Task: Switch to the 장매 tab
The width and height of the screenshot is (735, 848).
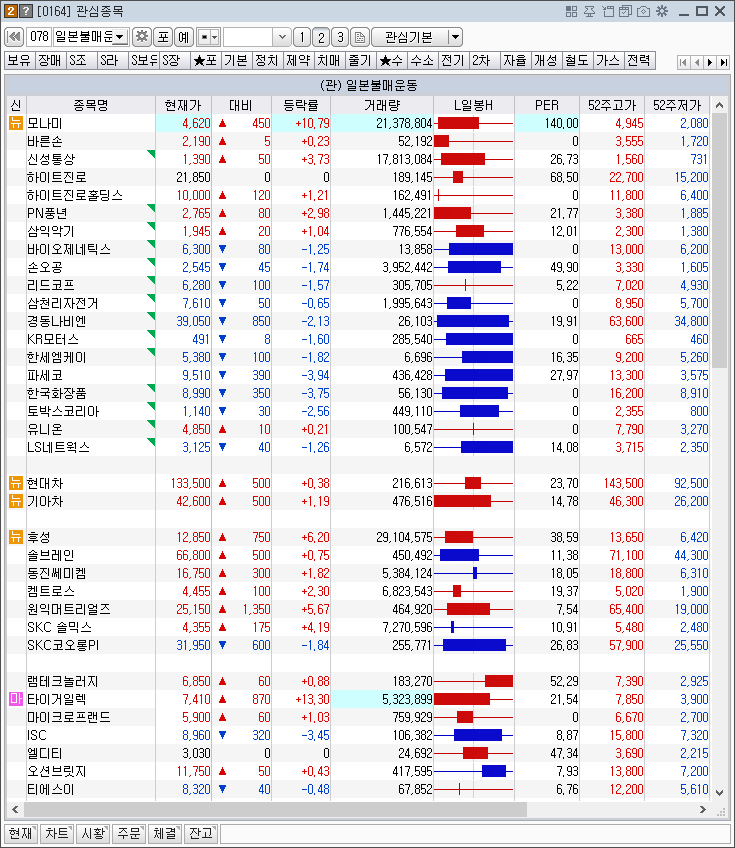Action: point(50,61)
